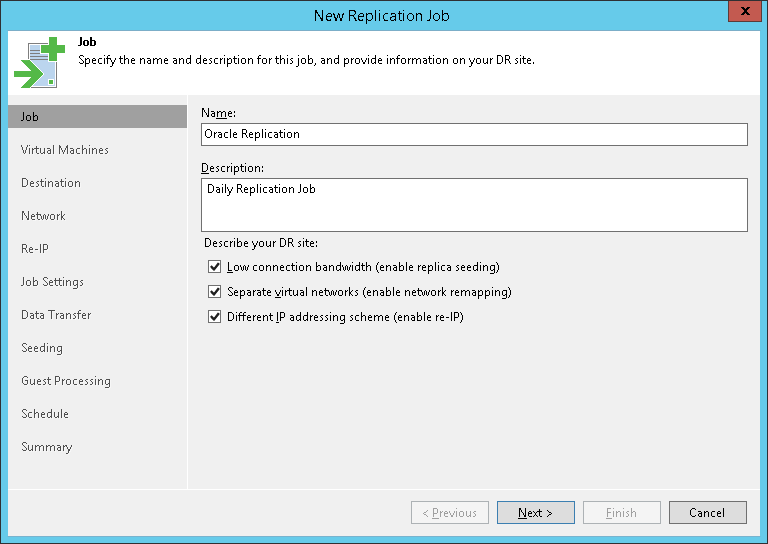
Task: Enable Low connection bandwidth checkbox
Action: [214, 267]
